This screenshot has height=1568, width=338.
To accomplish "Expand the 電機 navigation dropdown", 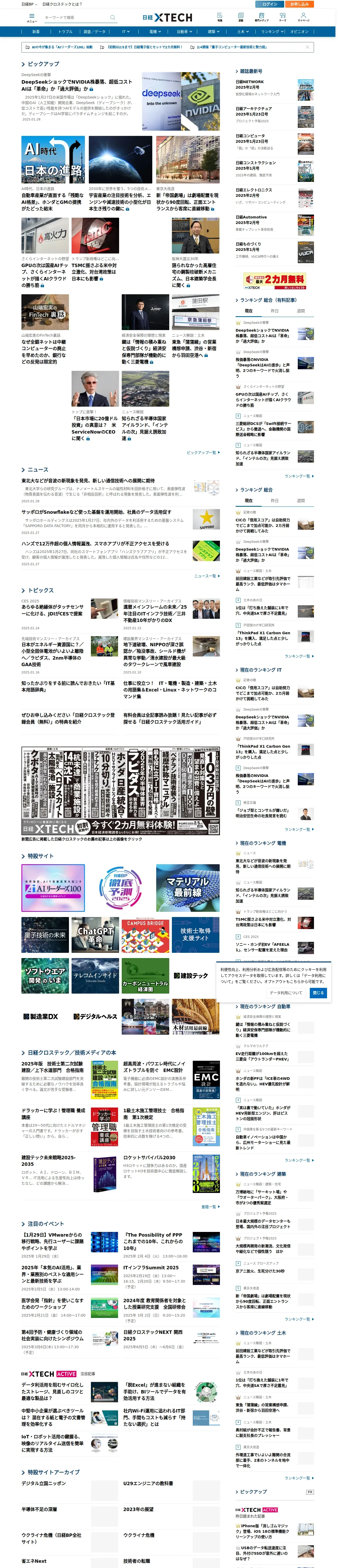I will point(155,32).
